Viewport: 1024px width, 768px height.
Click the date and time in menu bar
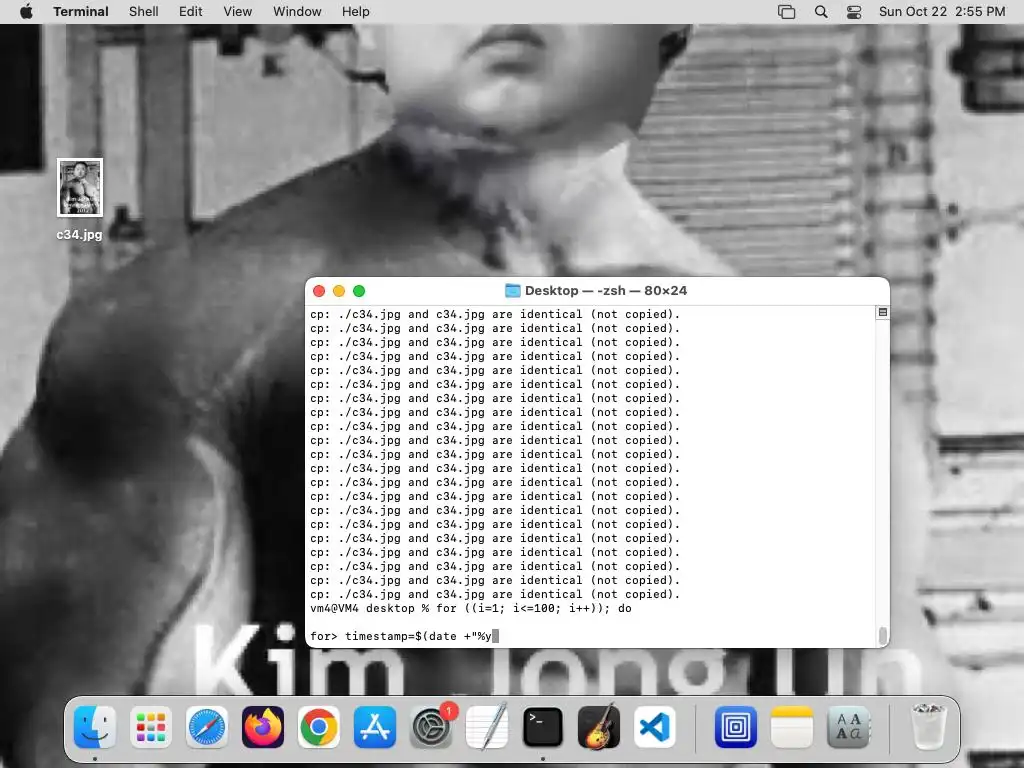(x=942, y=12)
